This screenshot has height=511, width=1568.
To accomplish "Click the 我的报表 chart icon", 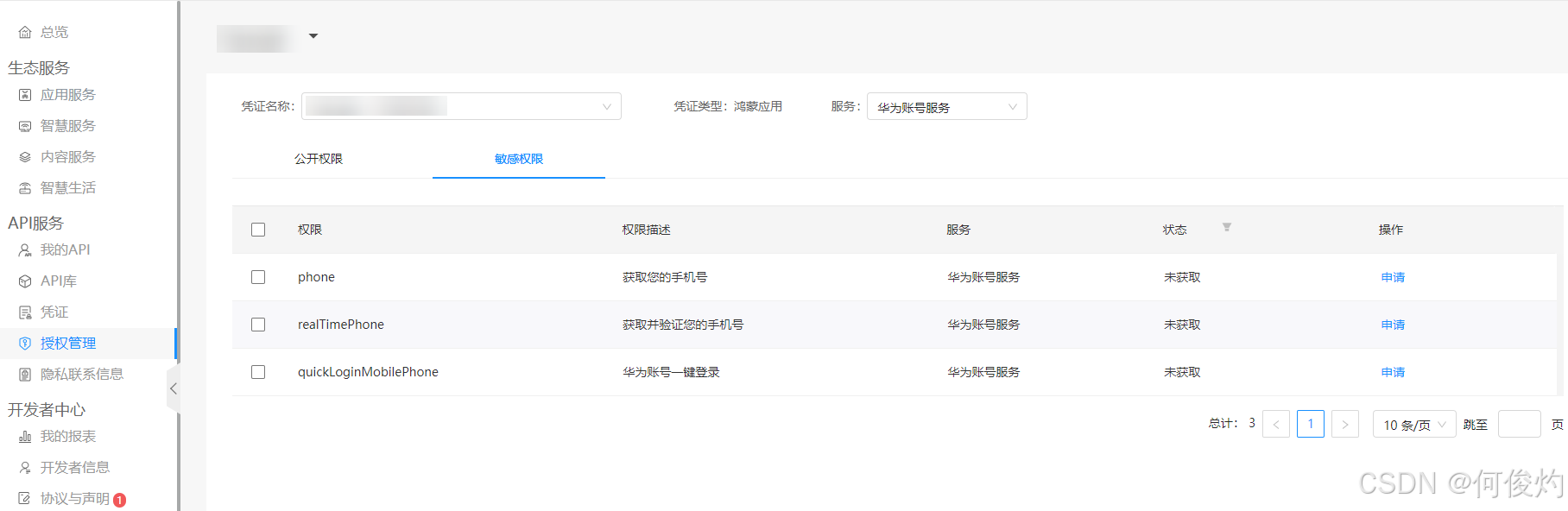I will click(25, 437).
